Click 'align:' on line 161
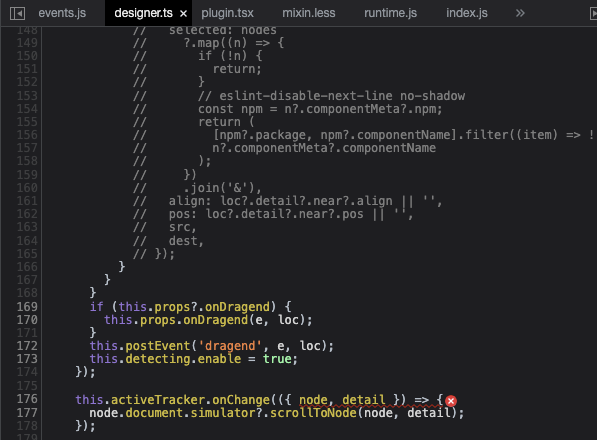Viewport: 597px width, 440px height. click(190, 201)
